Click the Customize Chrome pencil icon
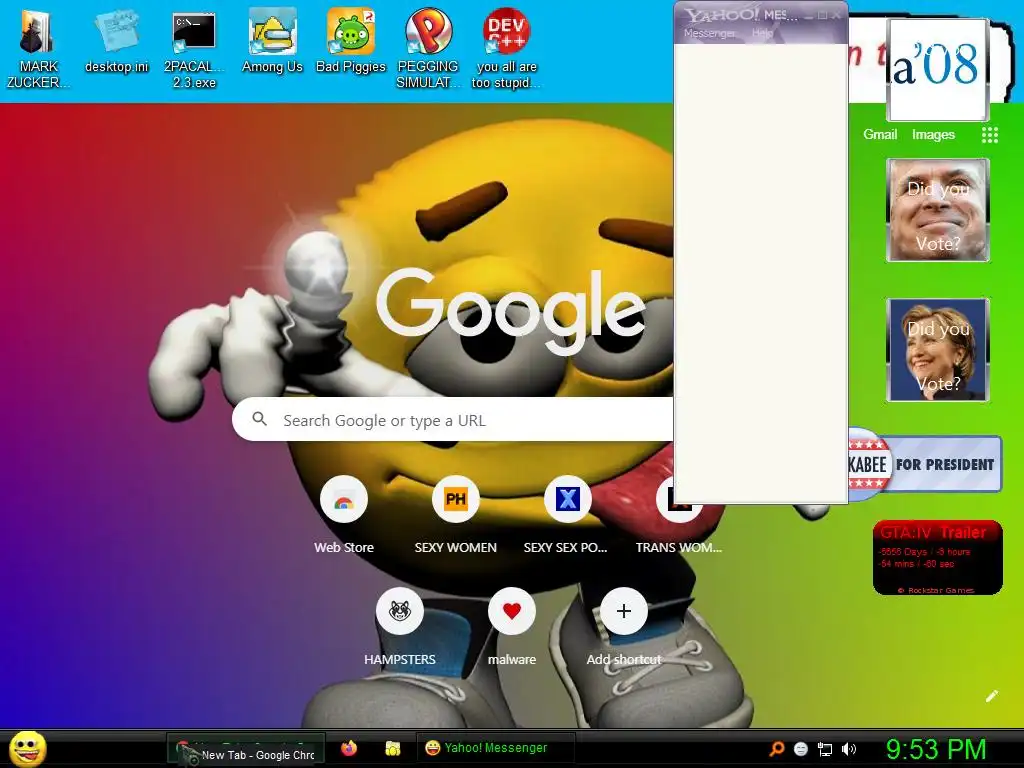The height and width of the screenshot is (768, 1024). click(991, 696)
